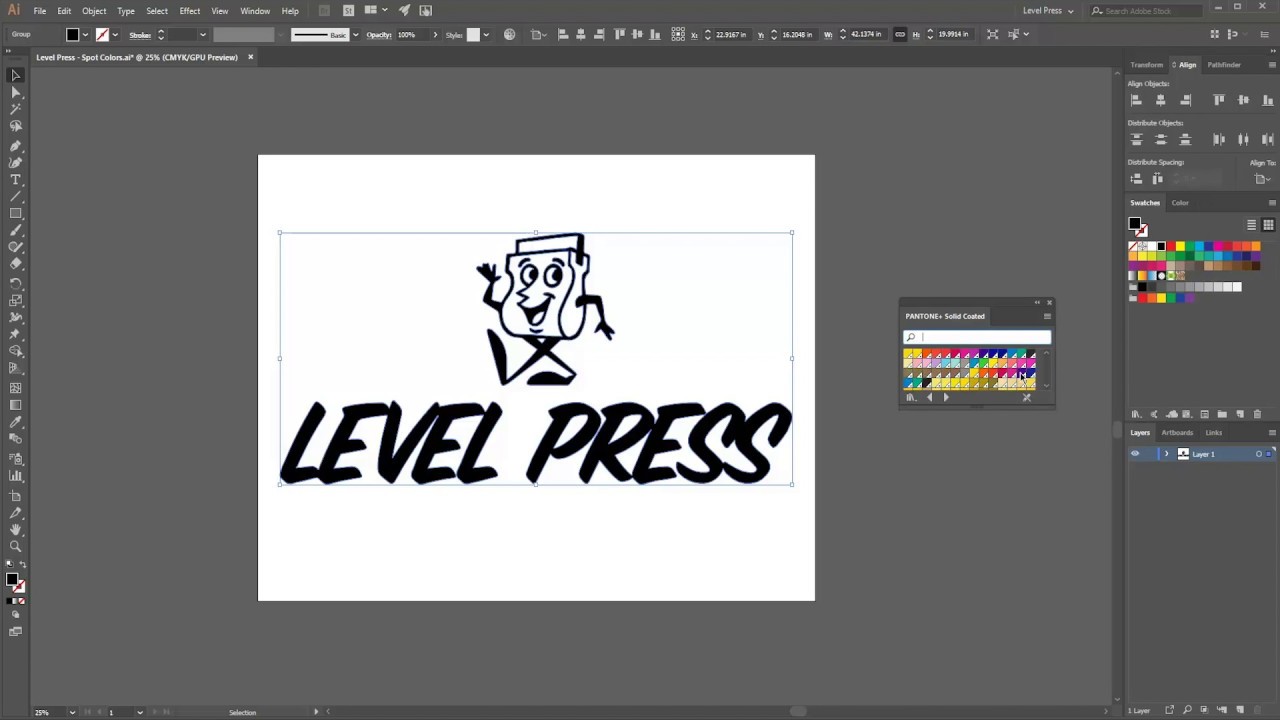This screenshot has height=720, width=1280.
Task: Select the Type tool
Action: coord(16,180)
